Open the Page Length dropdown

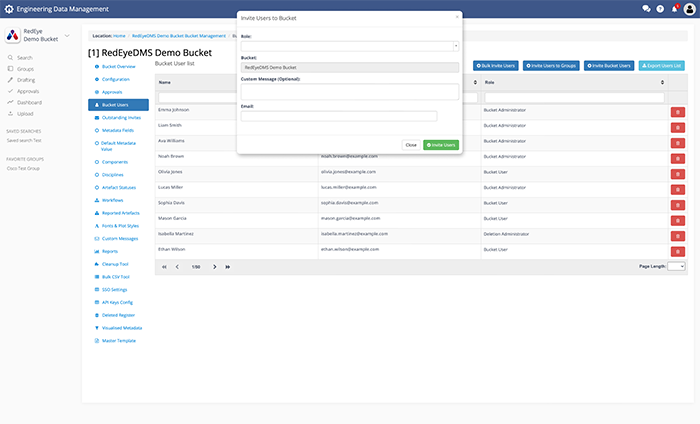[676, 267]
